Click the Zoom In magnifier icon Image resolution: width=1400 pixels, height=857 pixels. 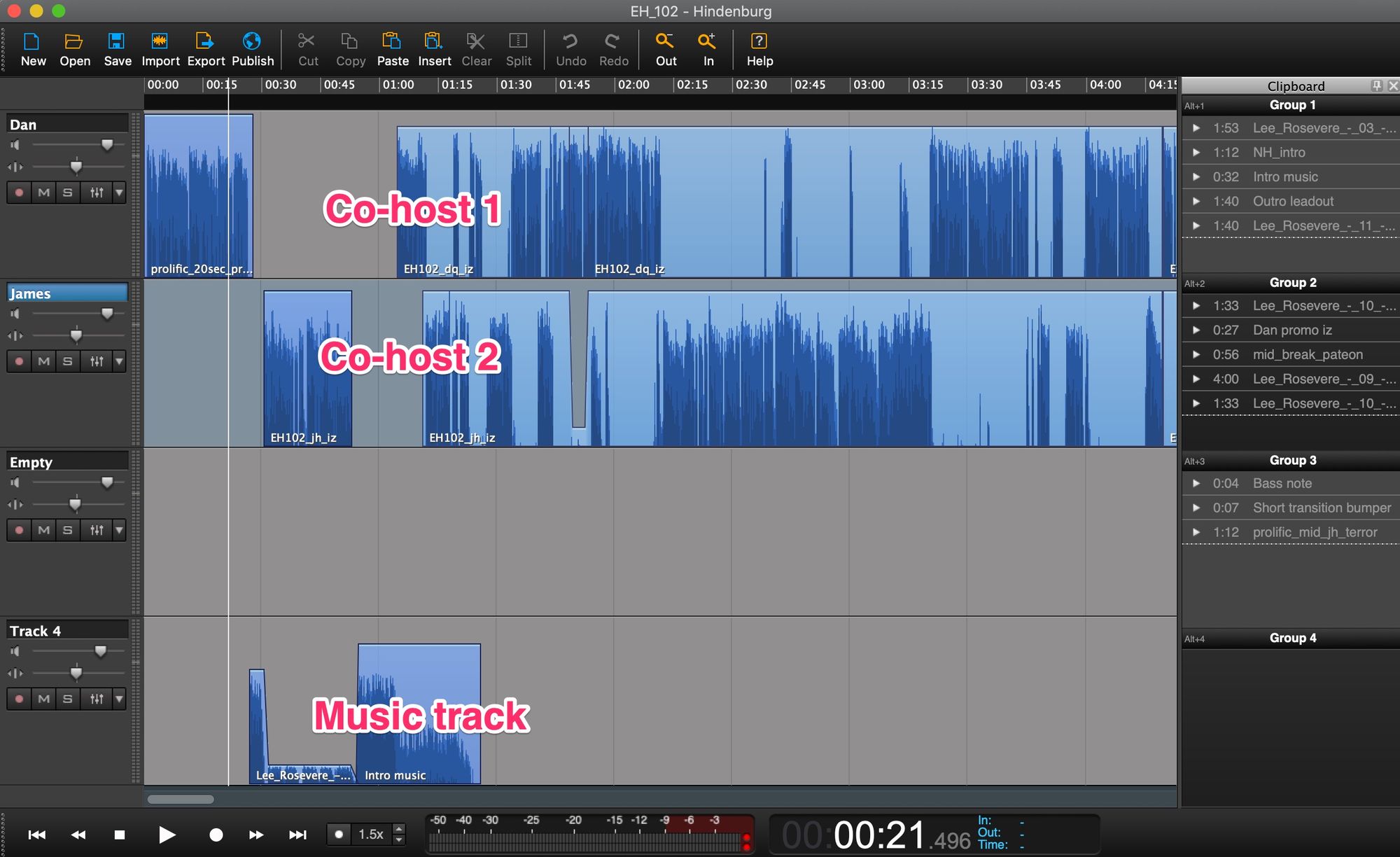(x=707, y=41)
